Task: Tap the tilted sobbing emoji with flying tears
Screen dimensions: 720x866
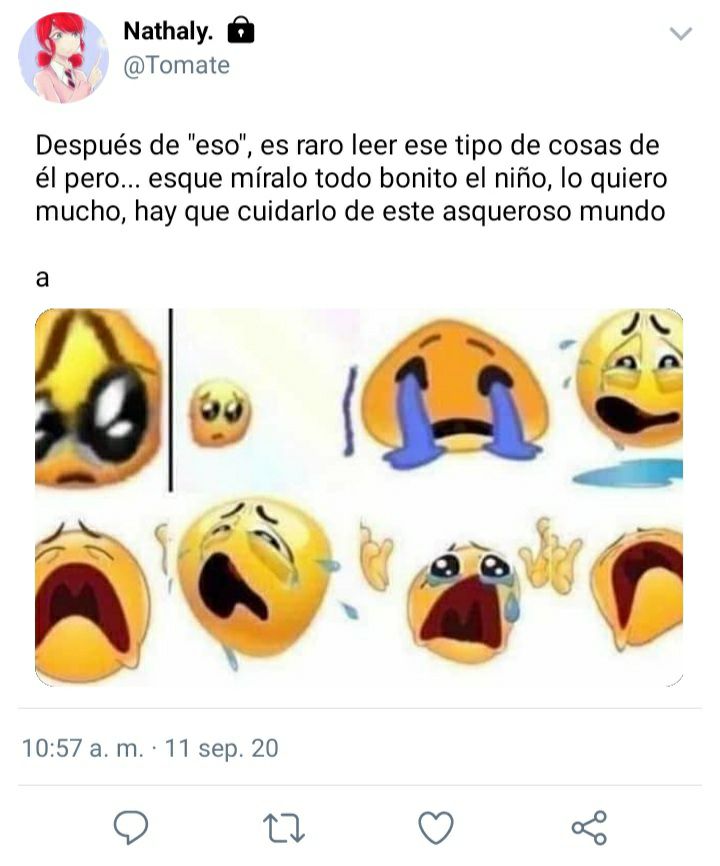Action: [256, 574]
